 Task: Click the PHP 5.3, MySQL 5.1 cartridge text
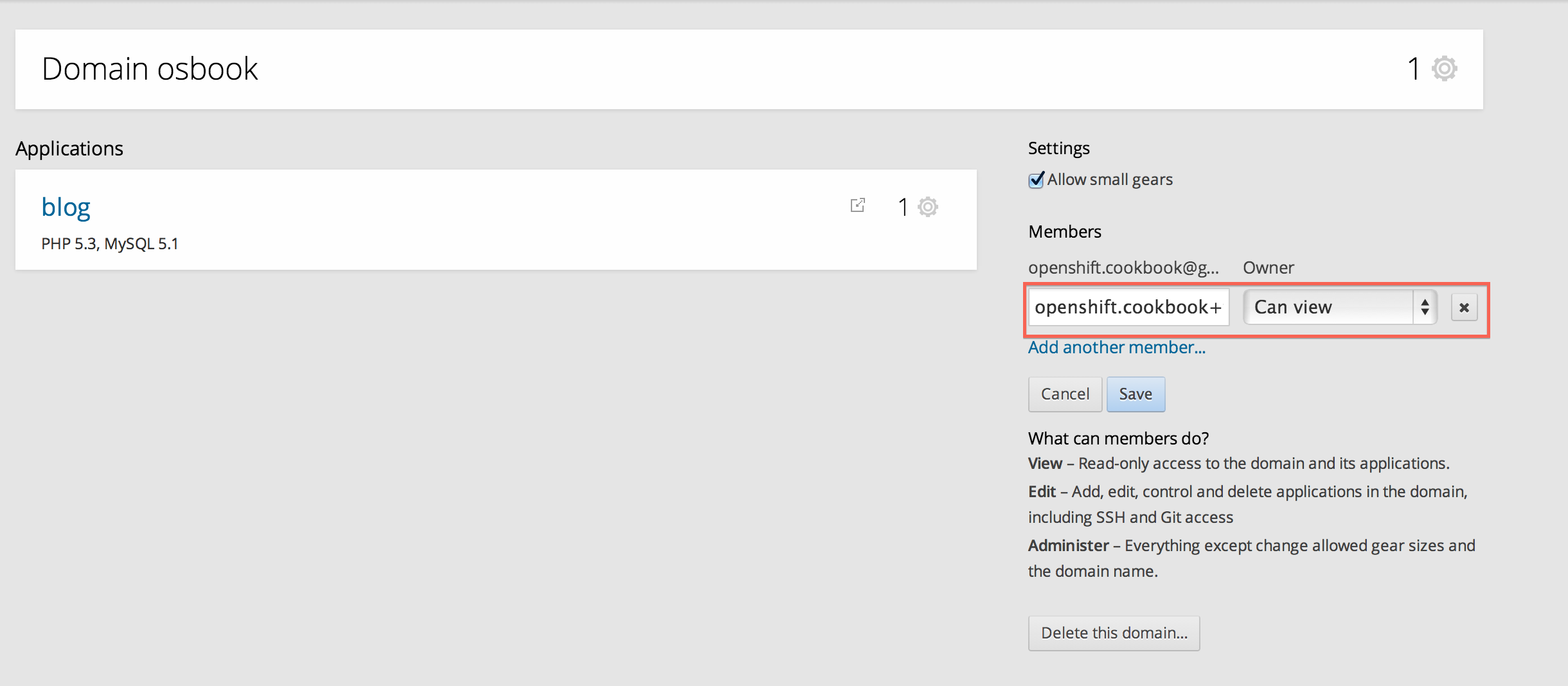[x=110, y=244]
